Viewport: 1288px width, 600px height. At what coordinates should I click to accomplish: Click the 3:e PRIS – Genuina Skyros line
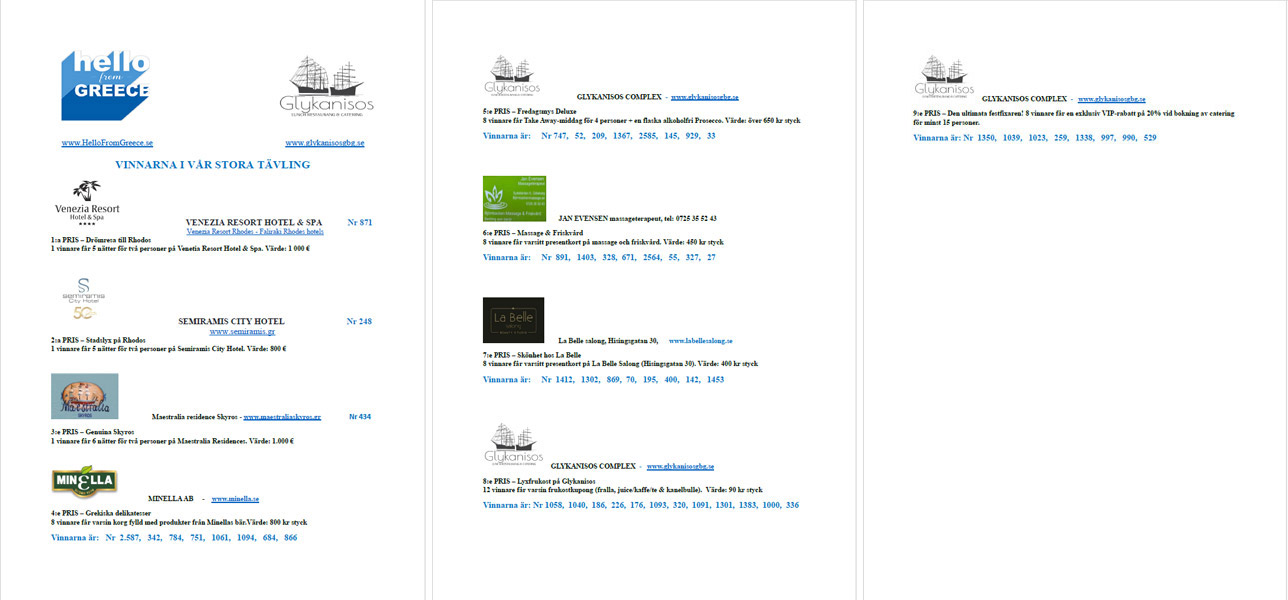[x=92, y=432]
